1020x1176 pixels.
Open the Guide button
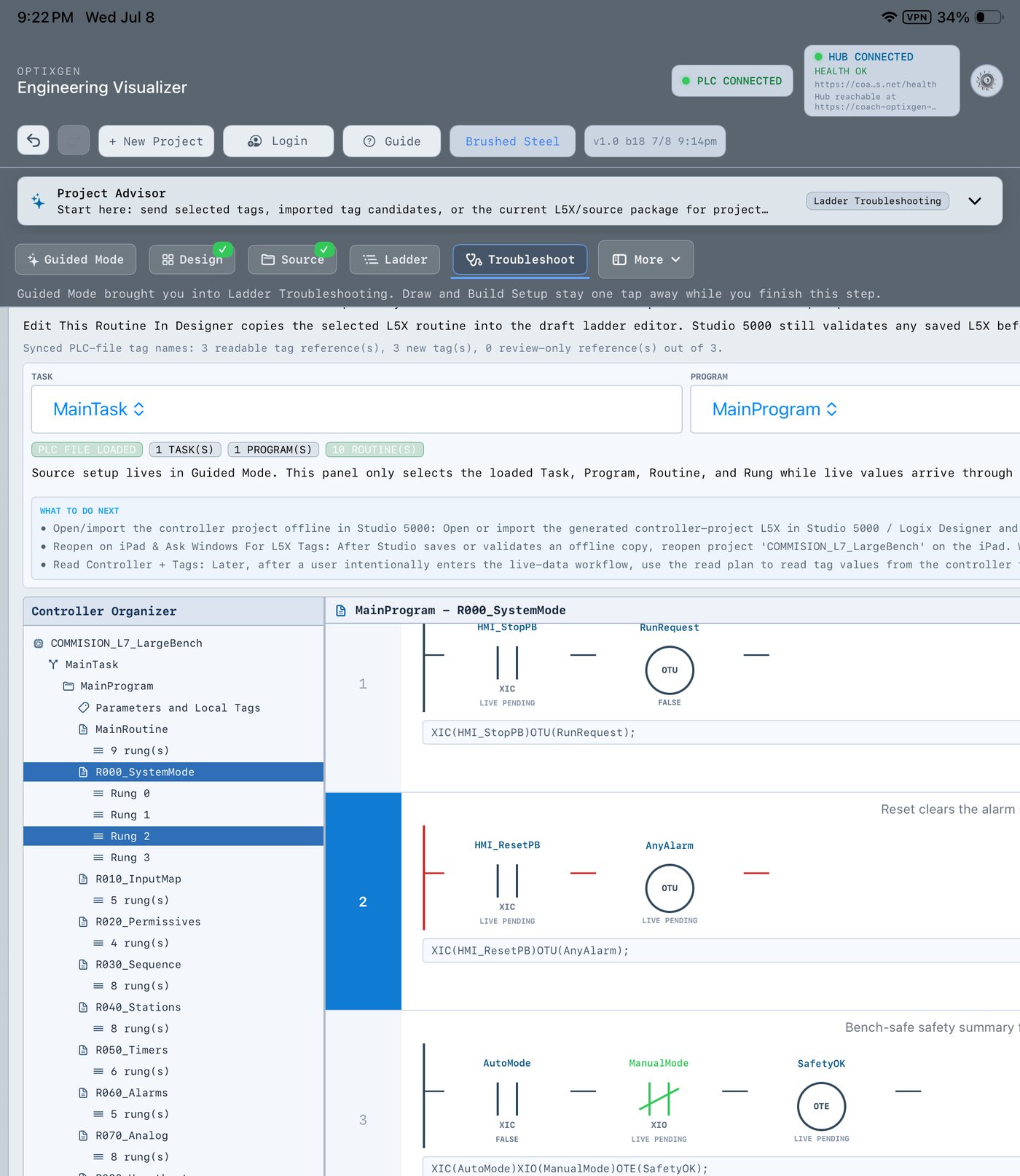click(392, 141)
